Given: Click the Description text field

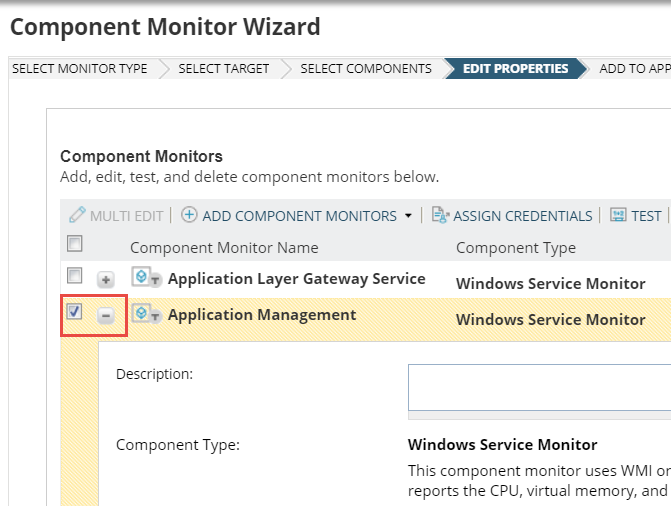Looking at the screenshot, I should coord(540,387).
